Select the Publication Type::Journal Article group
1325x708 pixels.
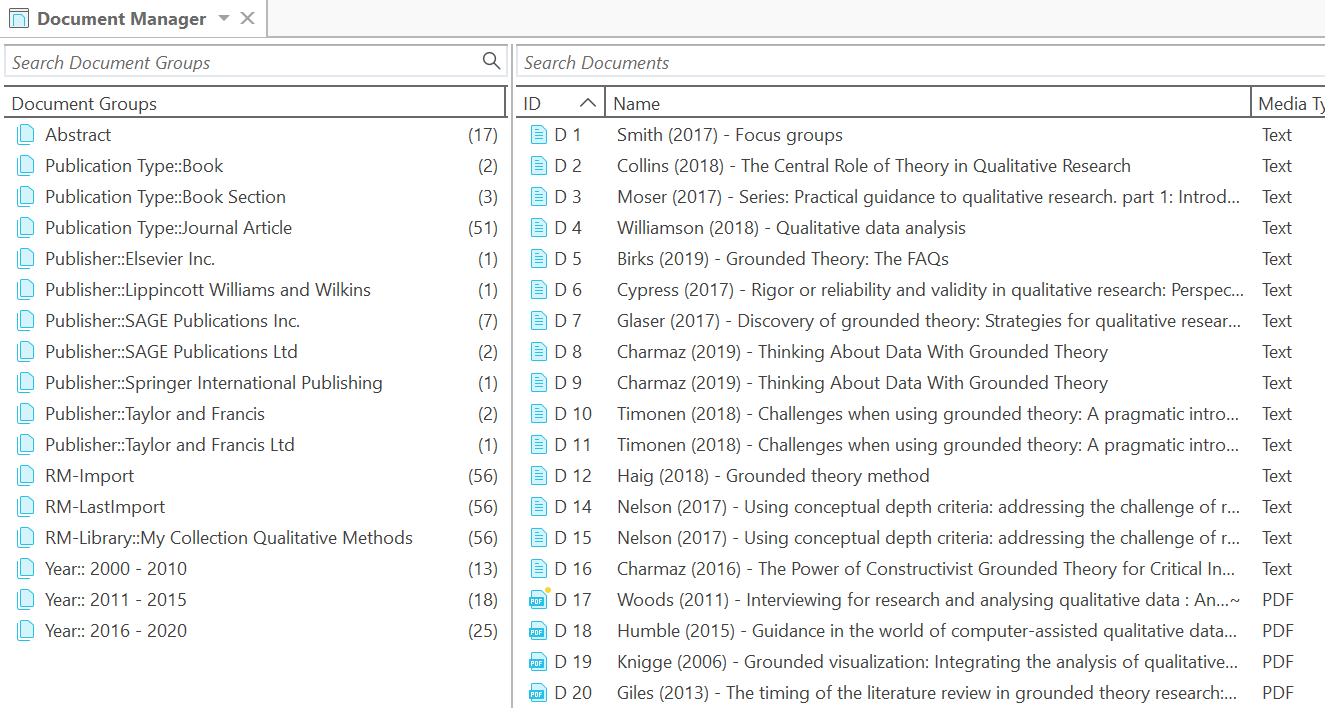168,228
